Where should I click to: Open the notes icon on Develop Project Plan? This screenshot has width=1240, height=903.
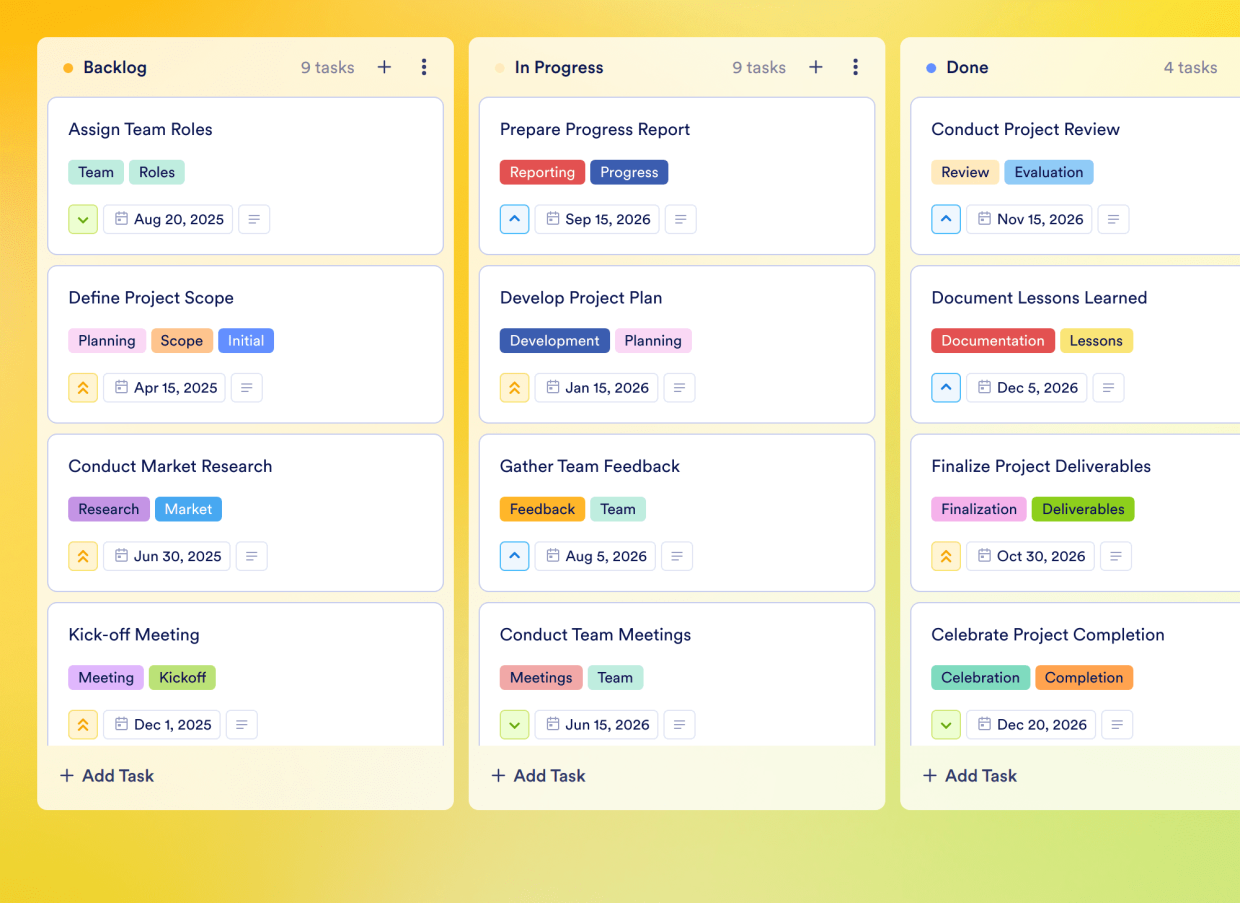[x=680, y=387]
